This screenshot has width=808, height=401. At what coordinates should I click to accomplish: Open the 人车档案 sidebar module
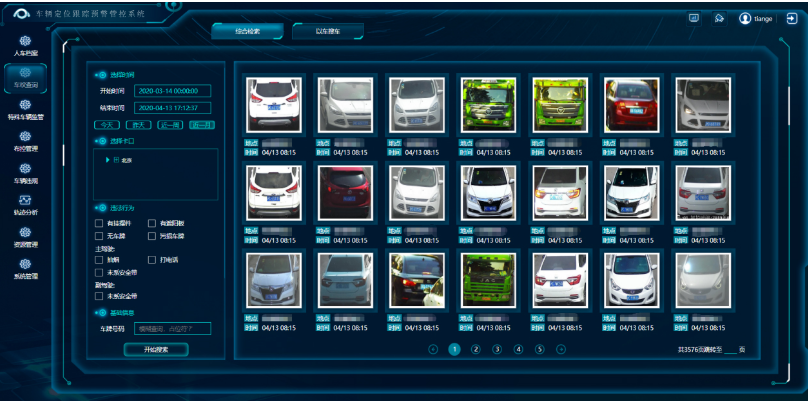coord(25,45)
